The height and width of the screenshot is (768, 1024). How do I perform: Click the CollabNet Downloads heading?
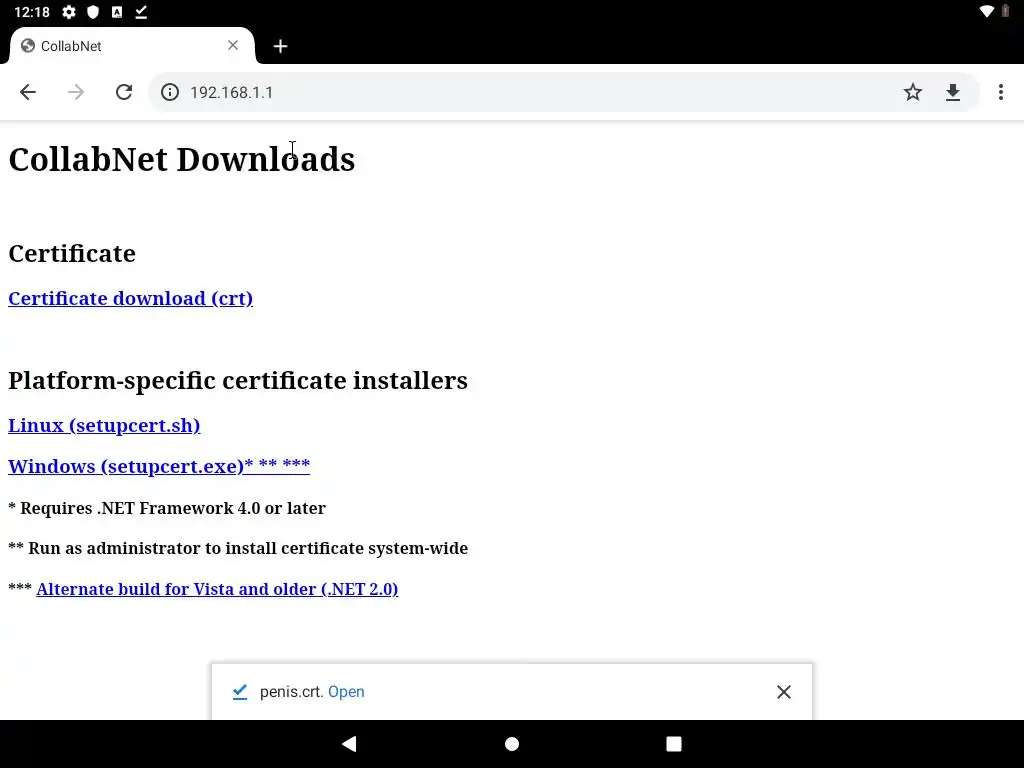(182, 159)
